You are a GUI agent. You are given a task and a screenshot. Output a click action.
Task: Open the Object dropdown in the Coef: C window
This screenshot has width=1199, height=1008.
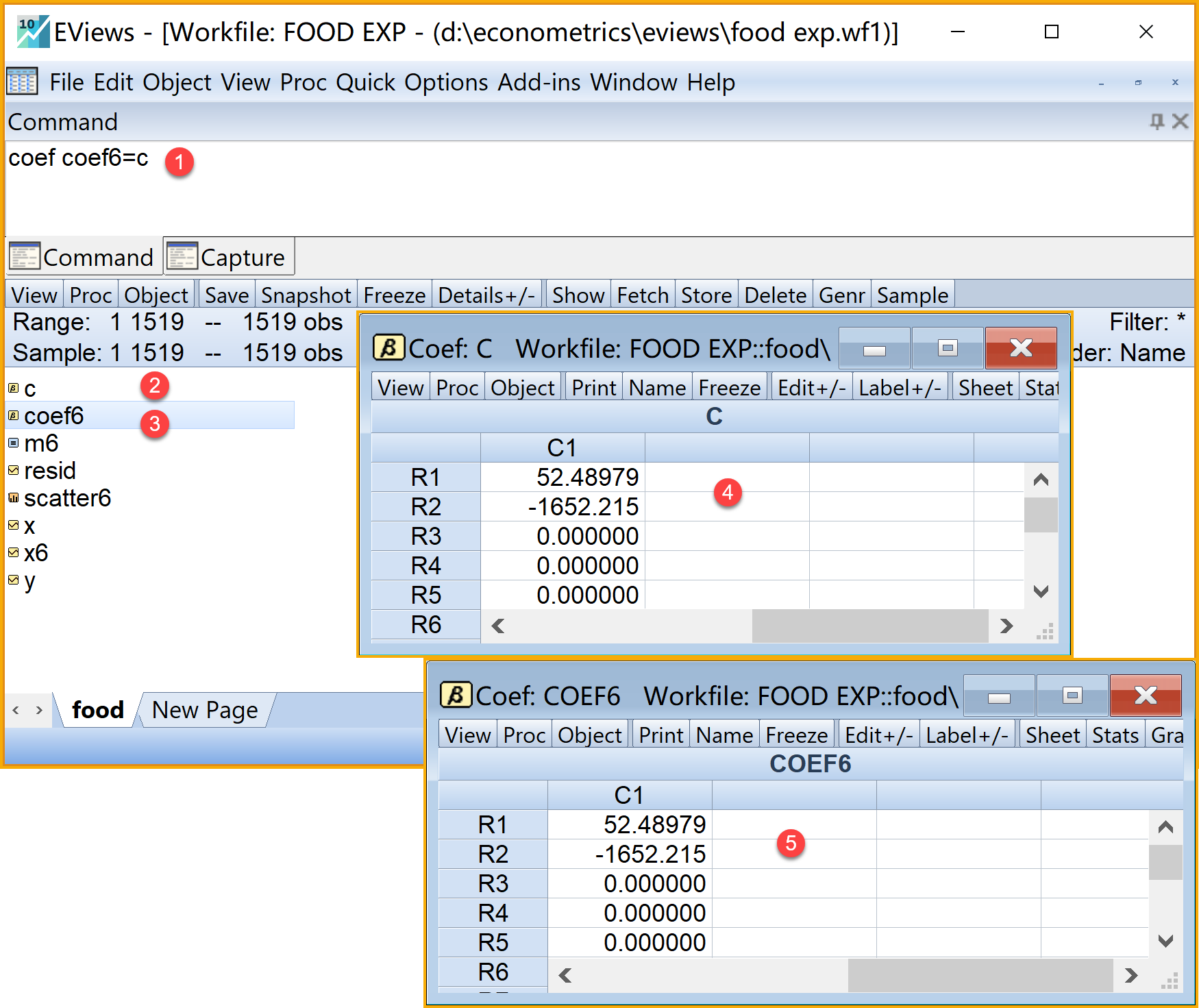click(x=522, y=388)
